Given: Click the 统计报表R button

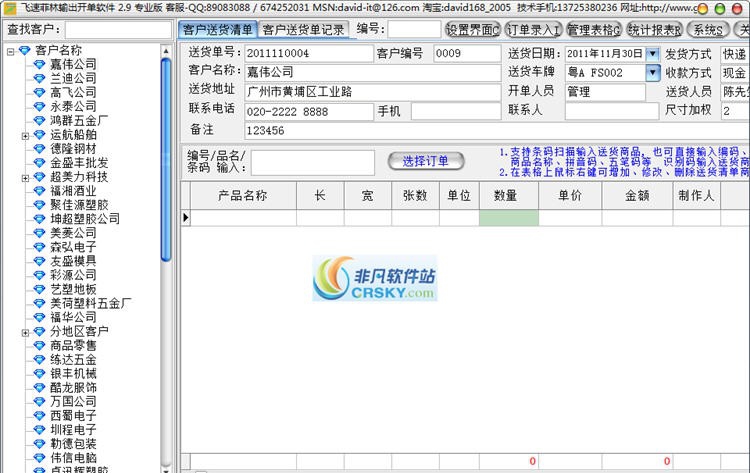Looking at the screenshot, I should pyautogui.click(x=655, y=30).
